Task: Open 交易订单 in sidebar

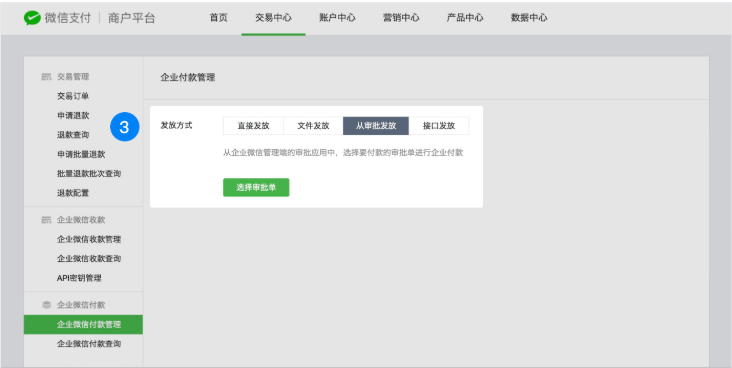Action: 73,96
